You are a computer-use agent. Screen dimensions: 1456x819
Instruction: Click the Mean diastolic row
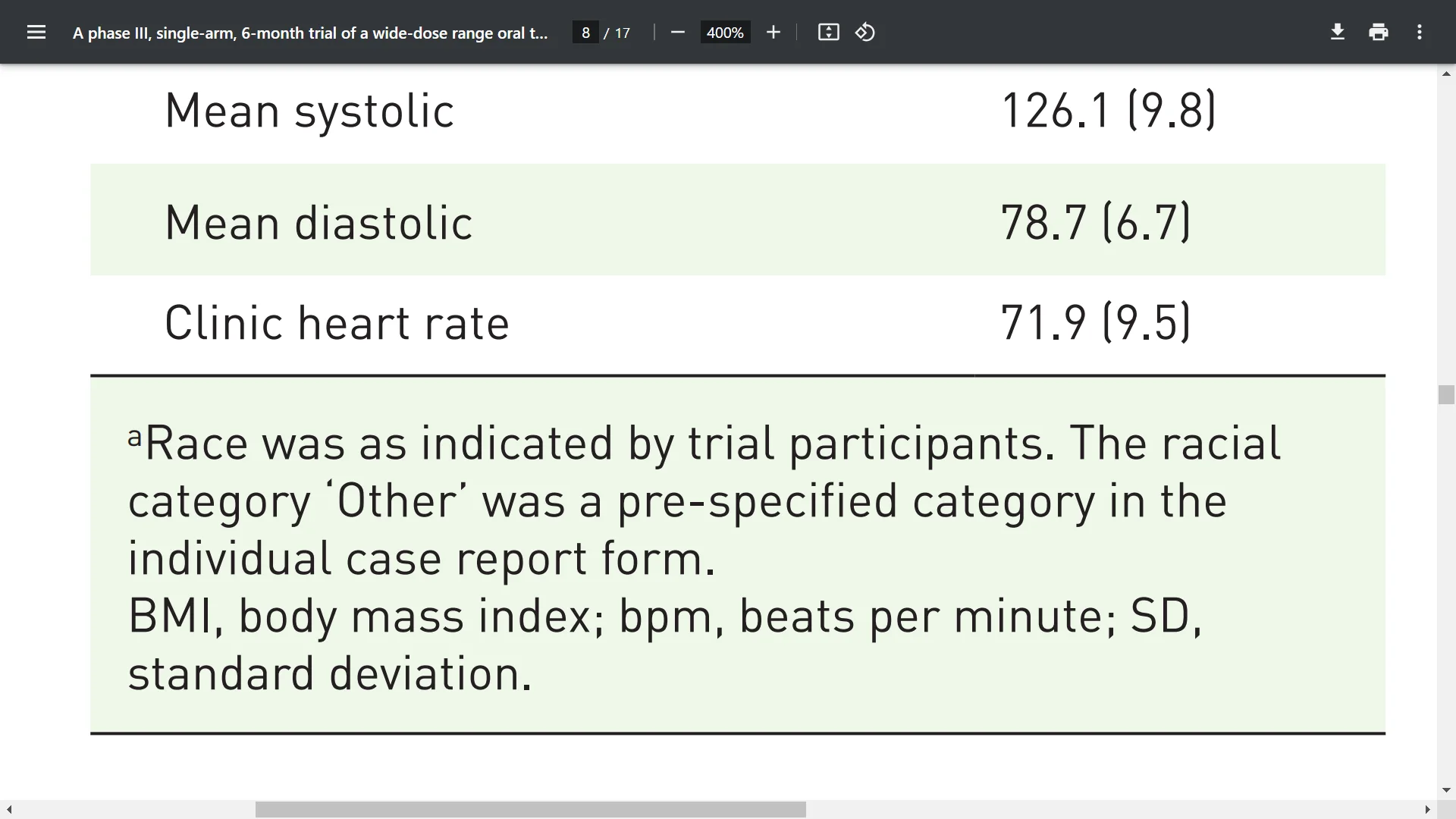coord(738,220)
